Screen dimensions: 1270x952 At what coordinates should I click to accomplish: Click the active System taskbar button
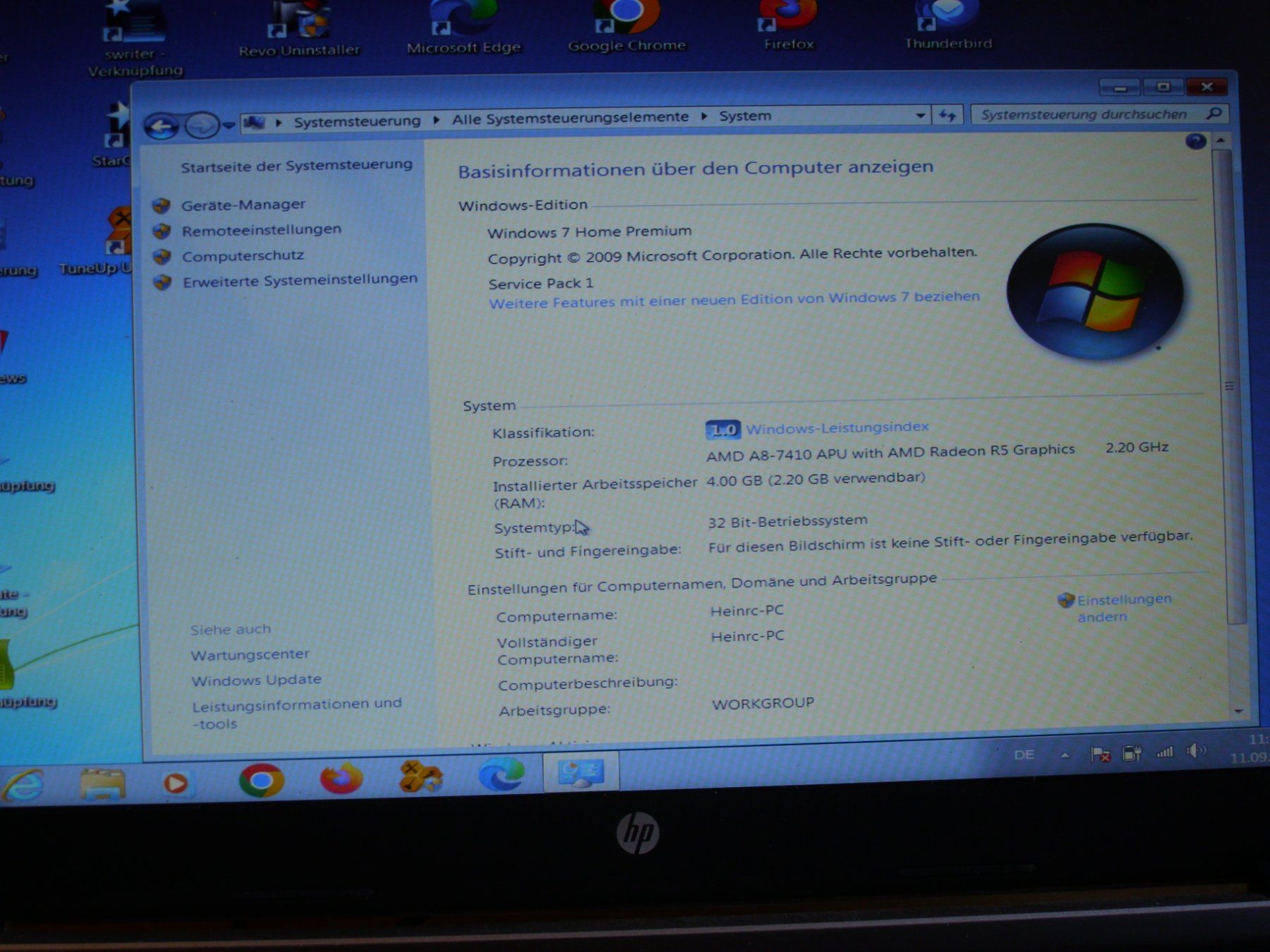pyautogui.click(x=581, y=772)
